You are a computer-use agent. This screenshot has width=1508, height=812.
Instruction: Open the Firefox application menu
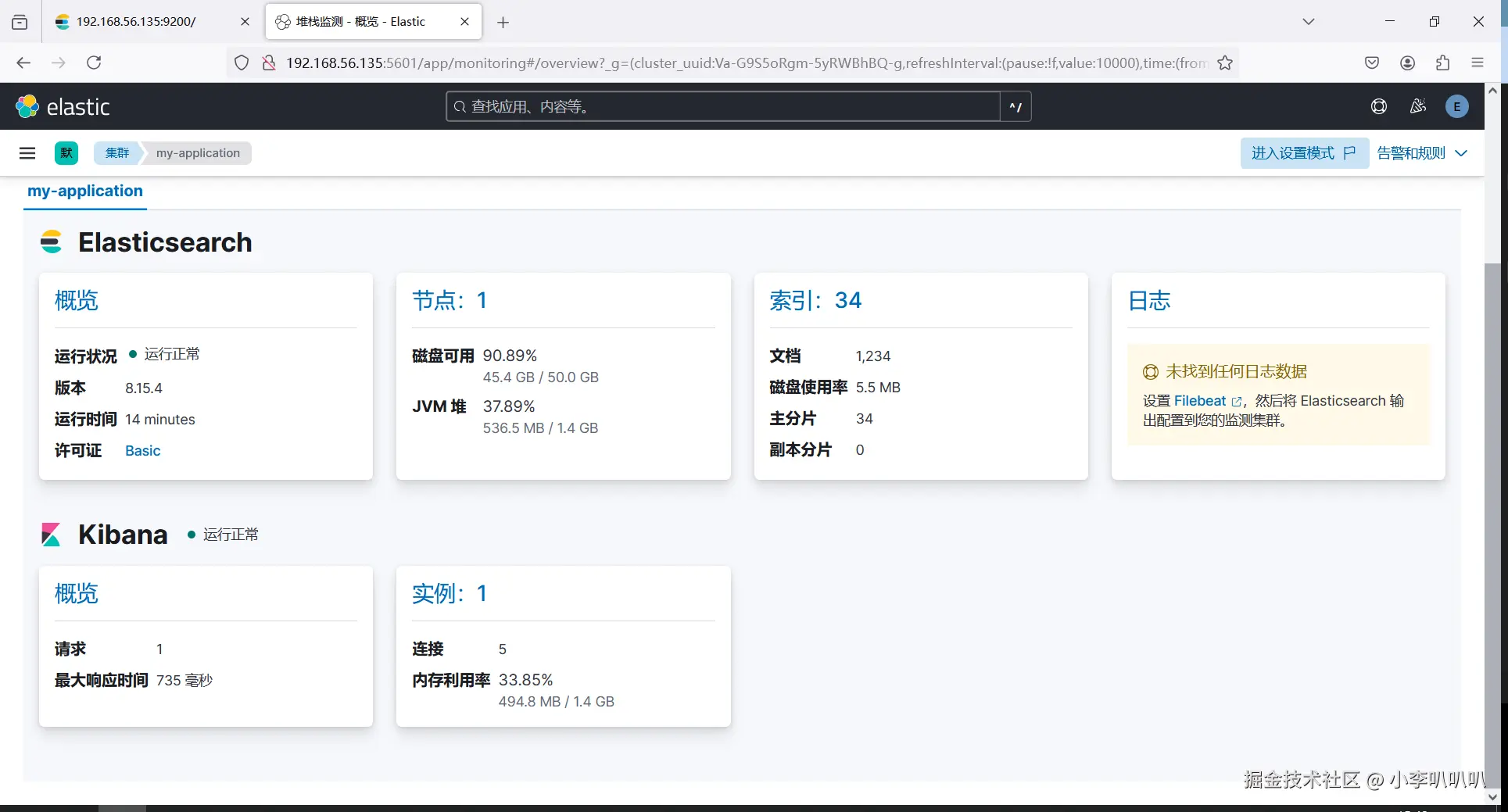(1478, 63)
